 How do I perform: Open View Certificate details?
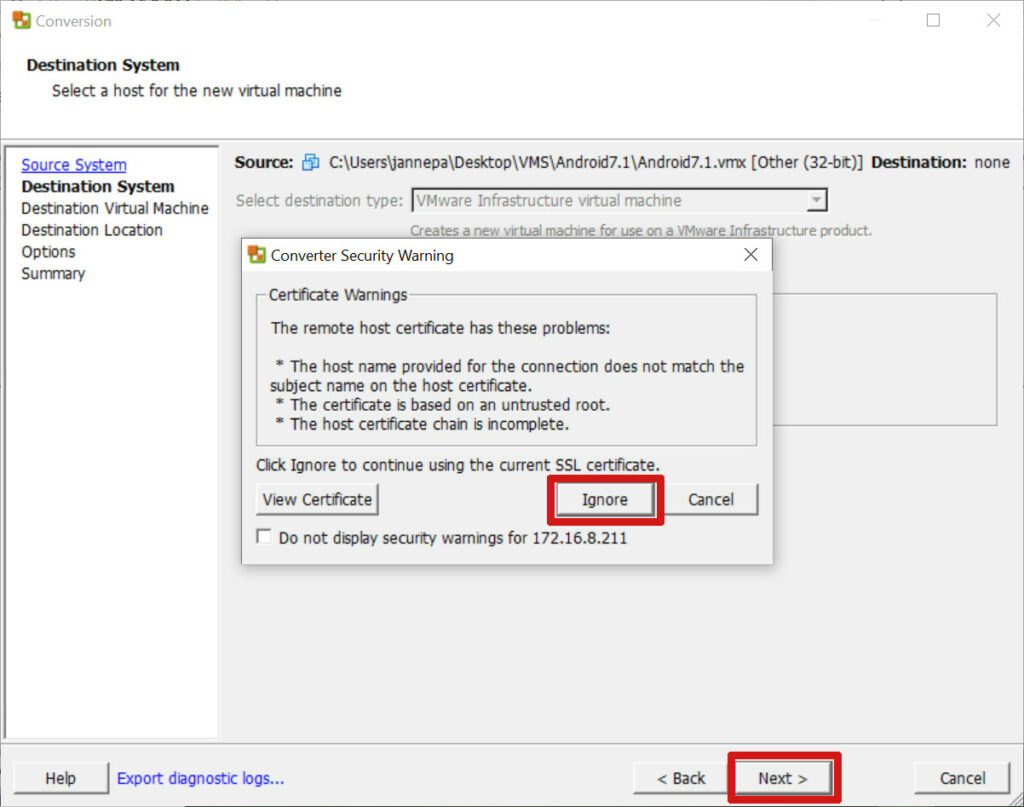(x=317, y=499)
